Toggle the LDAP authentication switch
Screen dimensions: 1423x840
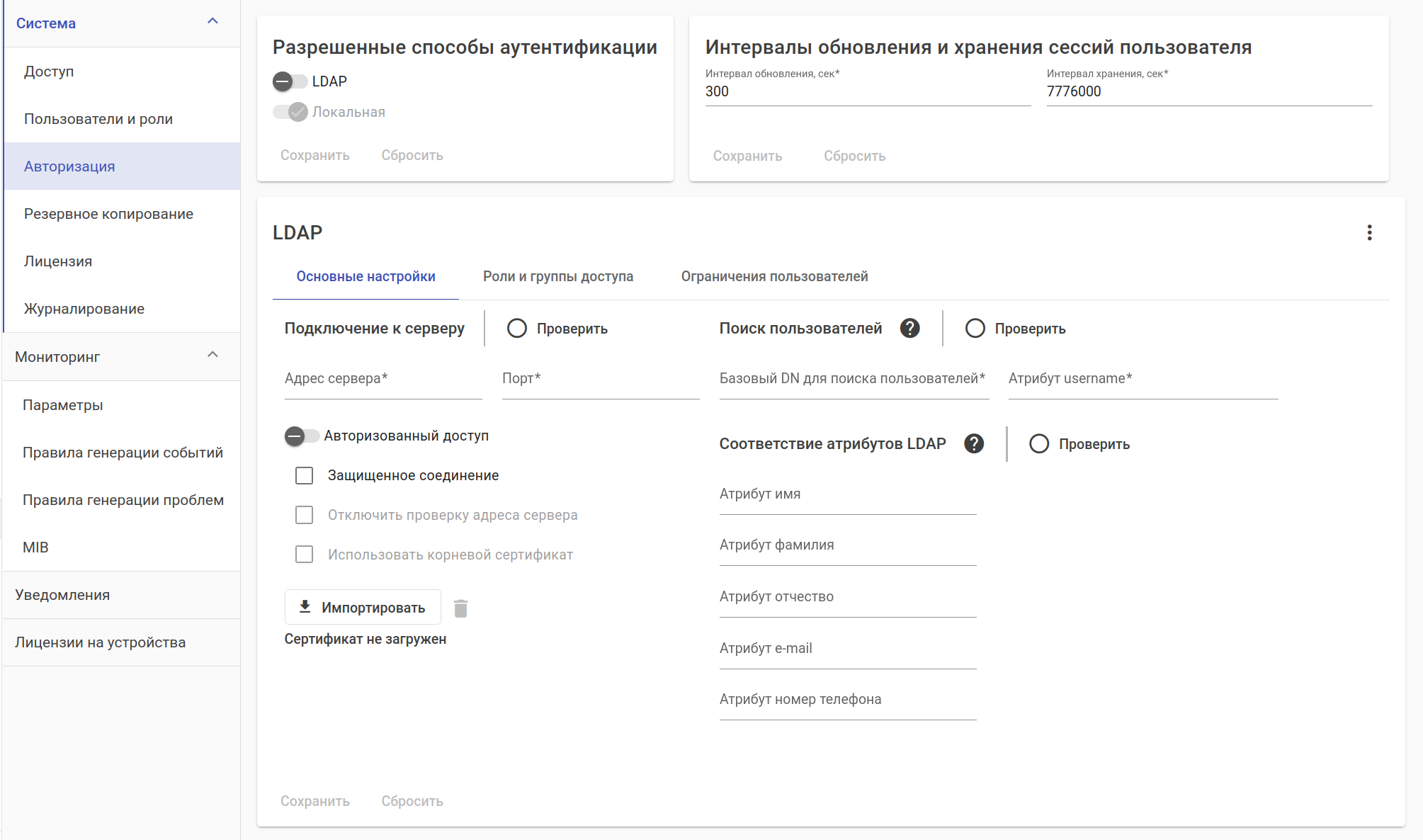[x=290, y=81]
